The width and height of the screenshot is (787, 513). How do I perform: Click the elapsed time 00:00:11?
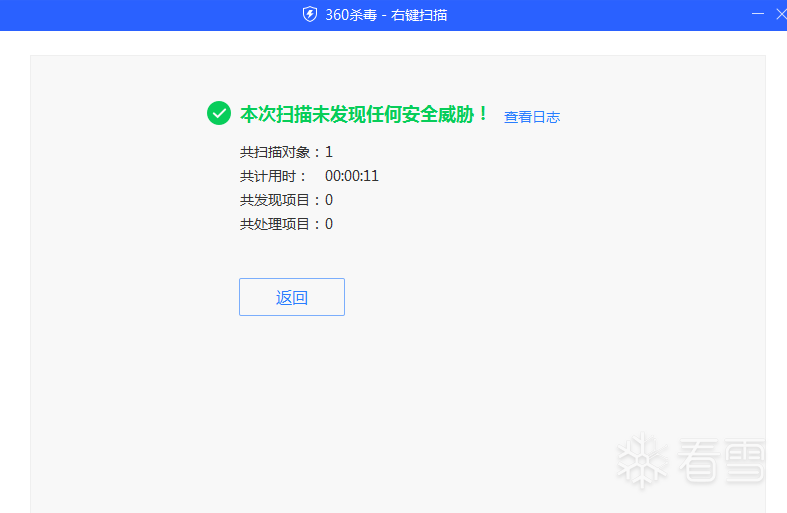tap(352, 176)
